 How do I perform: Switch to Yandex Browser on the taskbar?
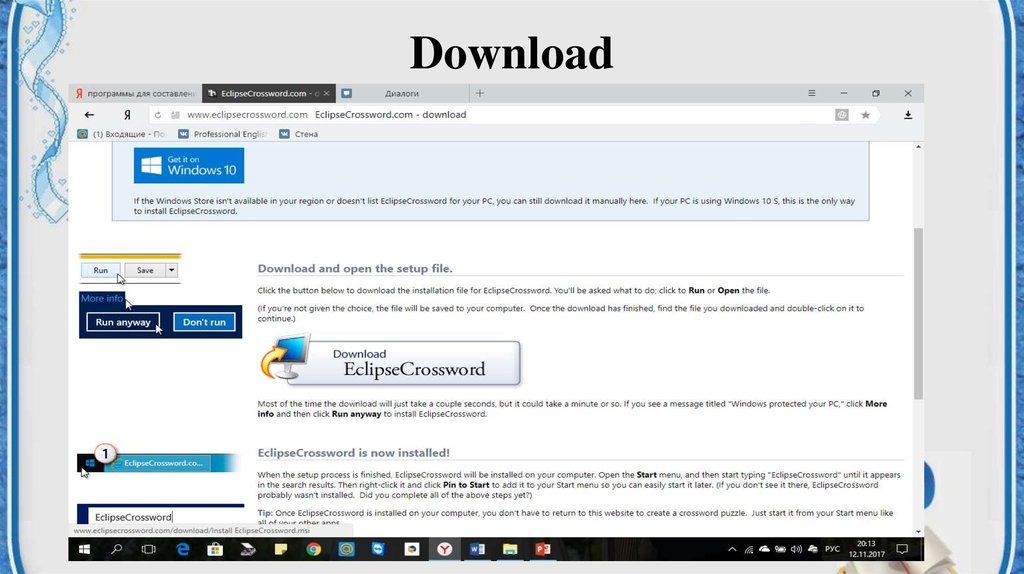tap(445, 549)
